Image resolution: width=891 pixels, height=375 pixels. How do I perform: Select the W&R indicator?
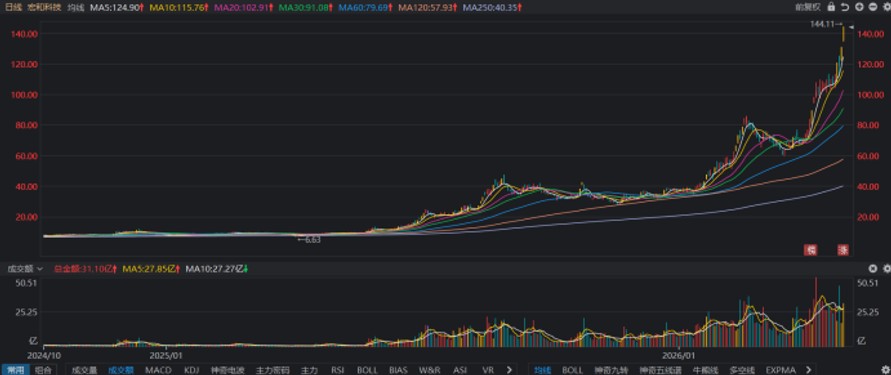(x=430, y=370)
